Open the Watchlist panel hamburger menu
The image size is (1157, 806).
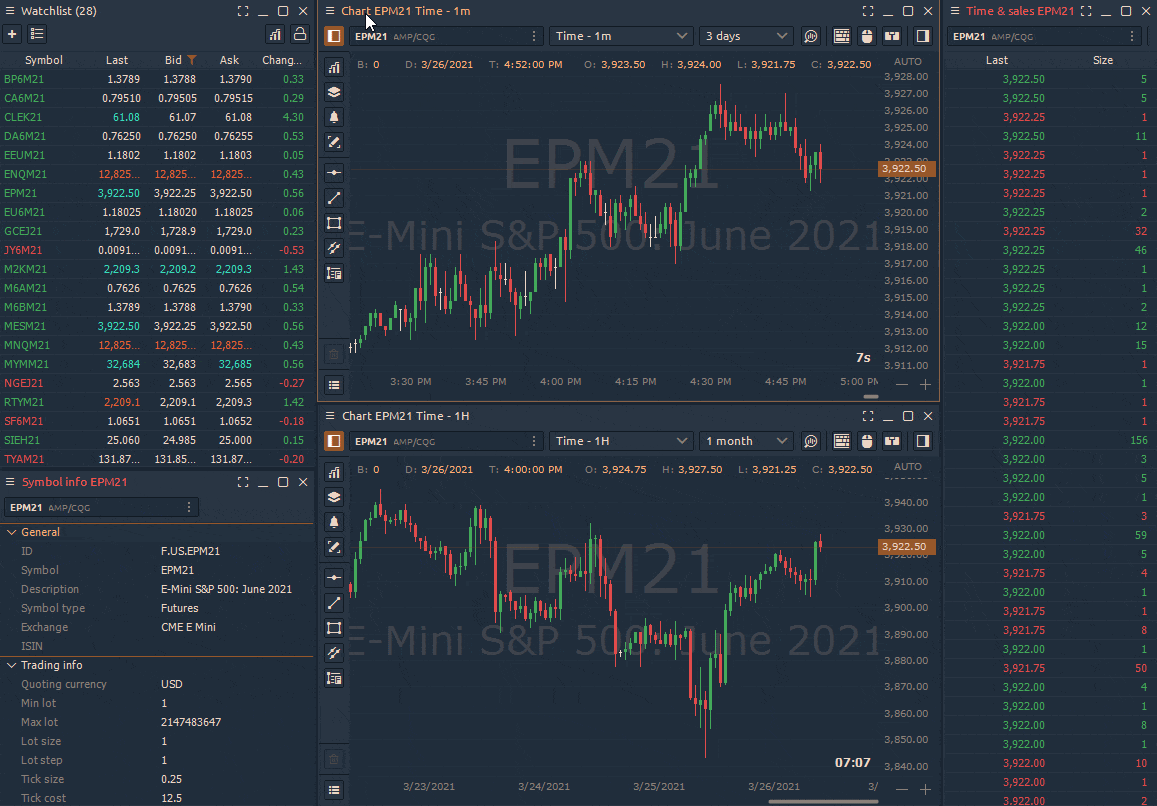pos(10,11)
